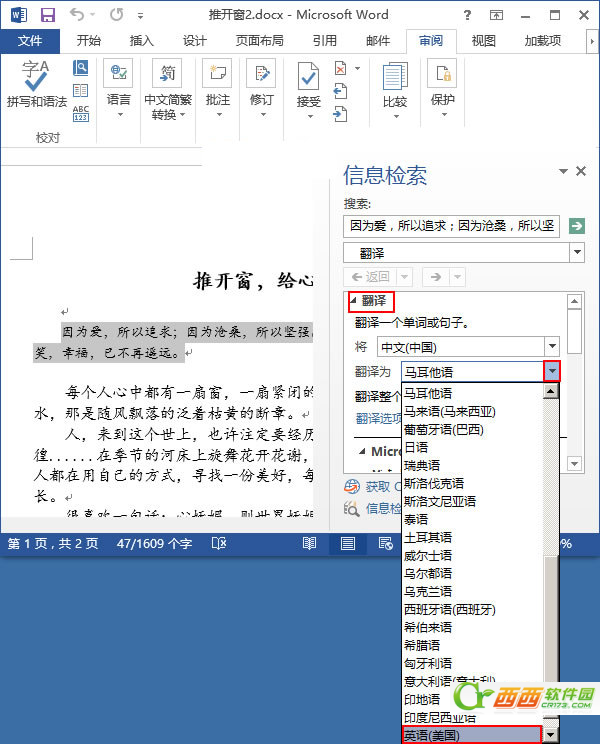The height and width of the screenshot is (744, 600).
Task: Open the Forward history dropdown arrow
Action: (457, 277)
